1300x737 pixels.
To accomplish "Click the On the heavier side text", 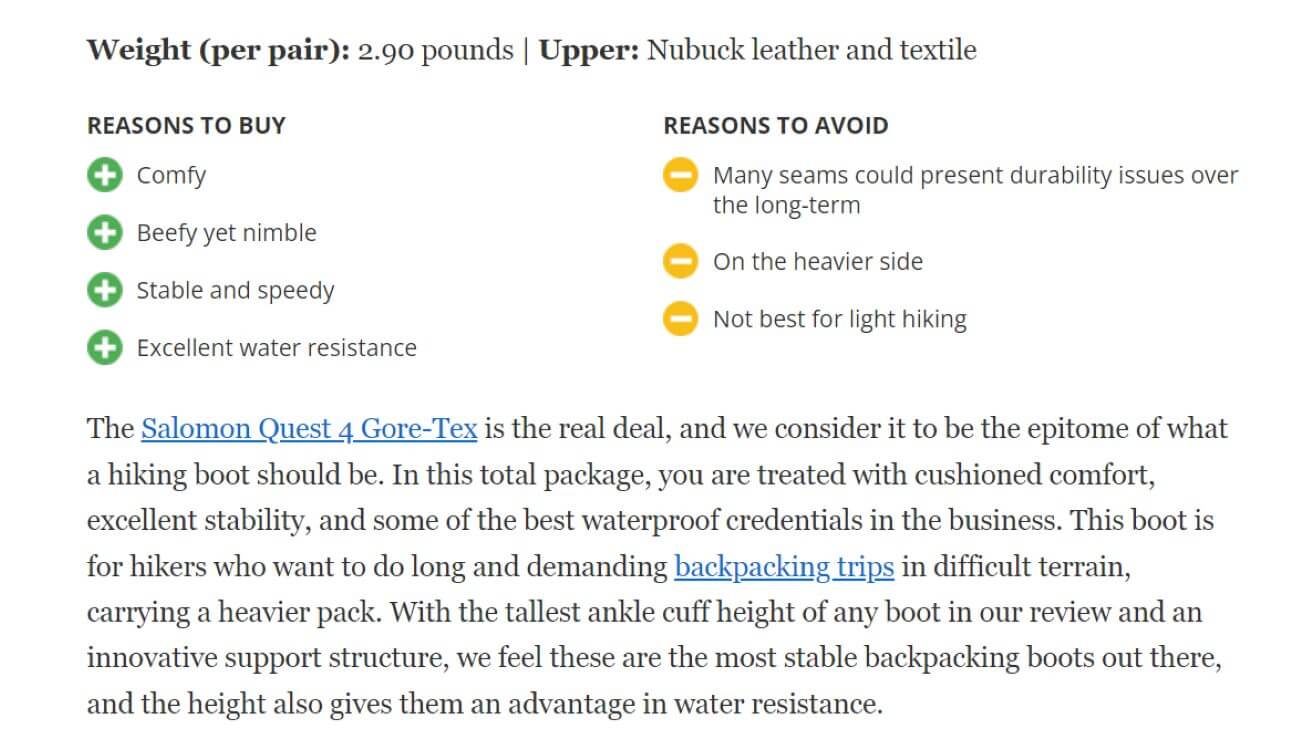I will pyautogui.click(x=818, y=262).
